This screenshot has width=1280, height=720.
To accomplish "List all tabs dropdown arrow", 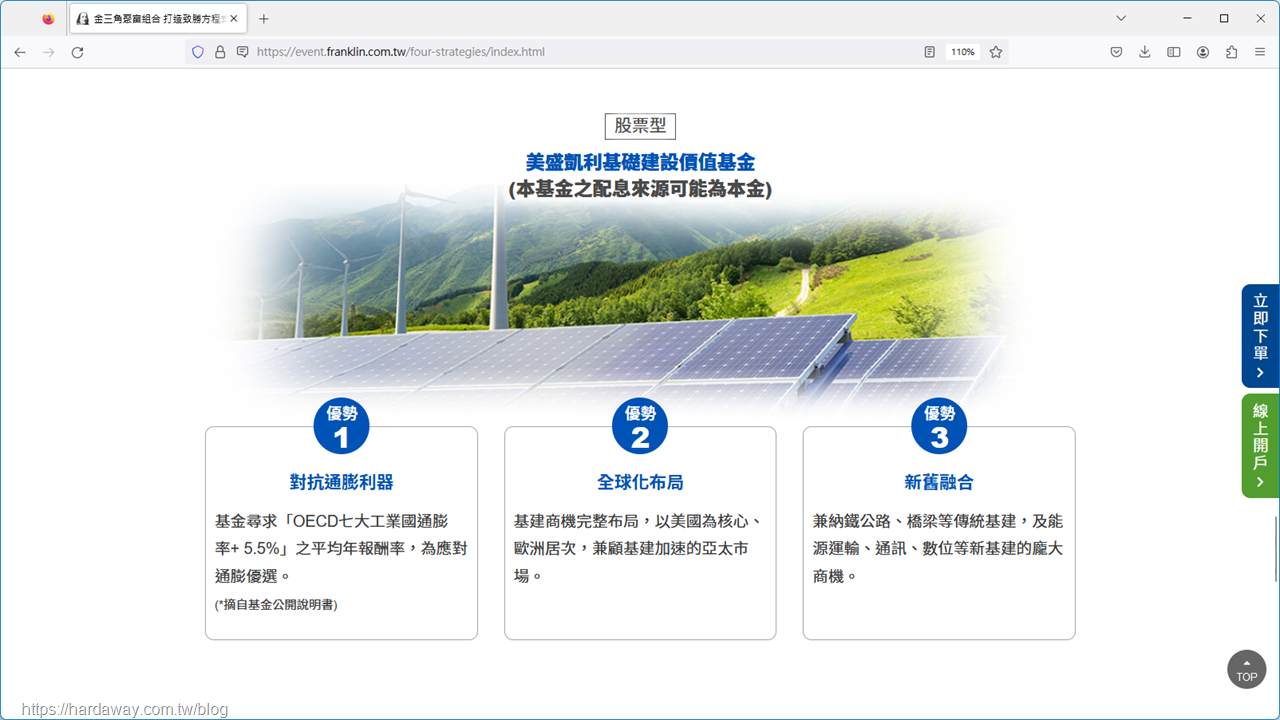I will point(1121,18).
